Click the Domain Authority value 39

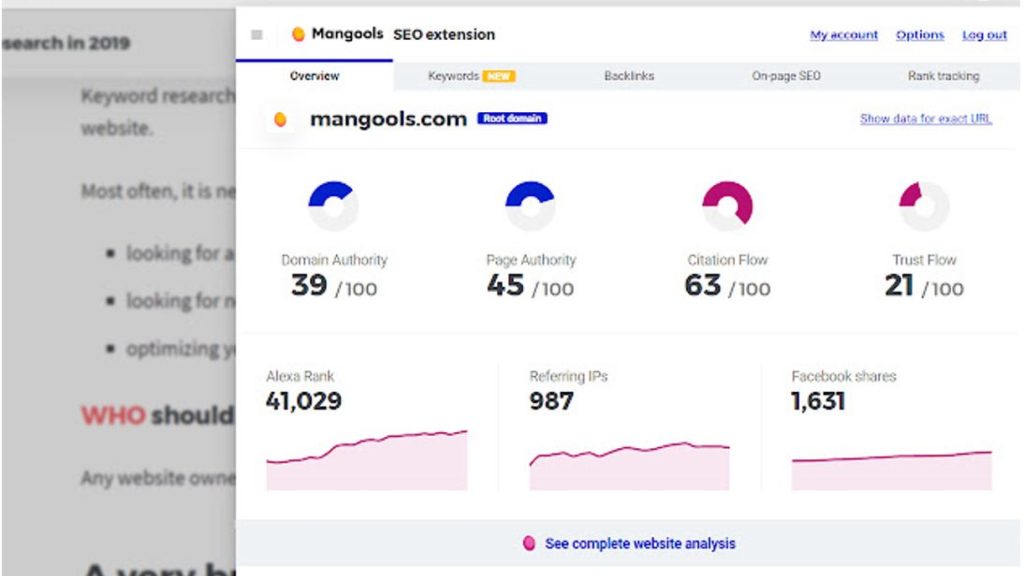pos(309,285)
